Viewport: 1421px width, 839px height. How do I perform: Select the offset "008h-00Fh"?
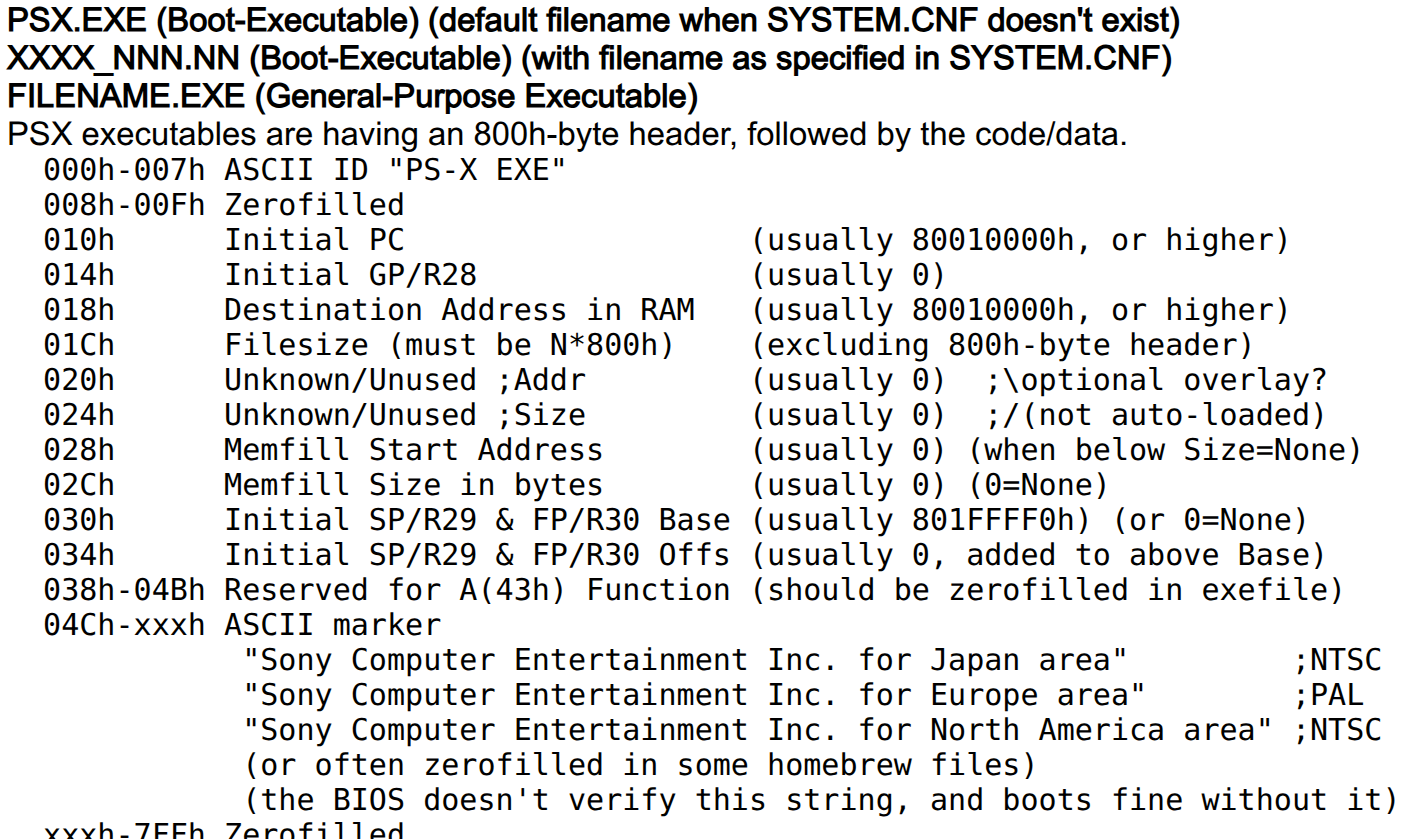pos(124,205)
